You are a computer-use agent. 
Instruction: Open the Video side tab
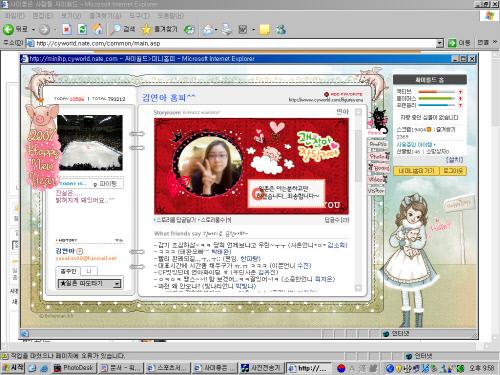click(377, 179)
